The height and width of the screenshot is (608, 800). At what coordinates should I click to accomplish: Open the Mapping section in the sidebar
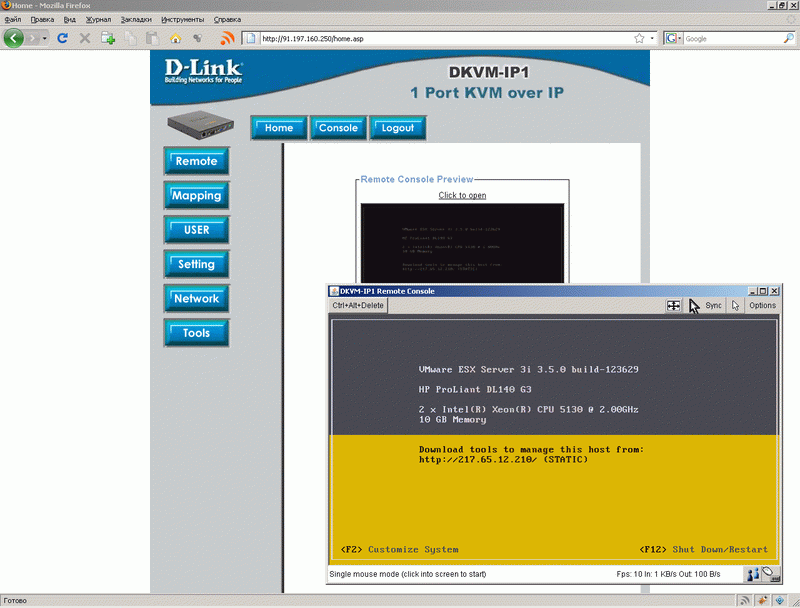click(196, 195)
